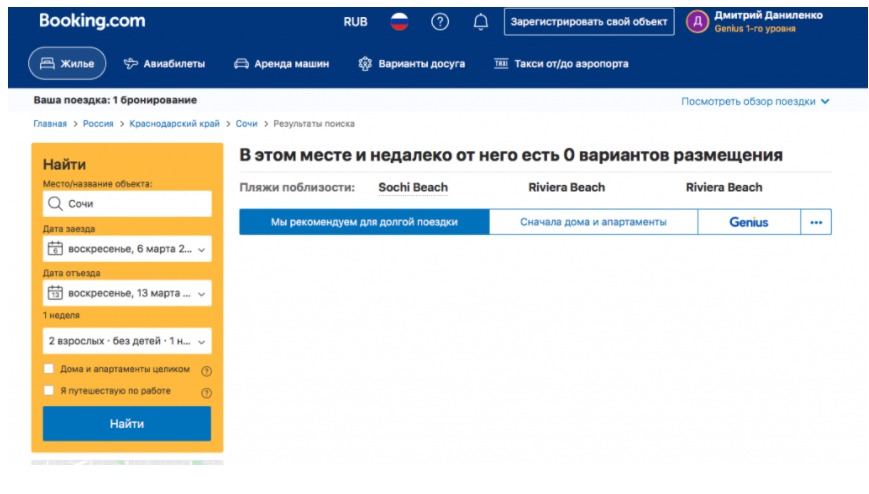
Task: Click the last Riviera Beach link
Action: point(724,188)
